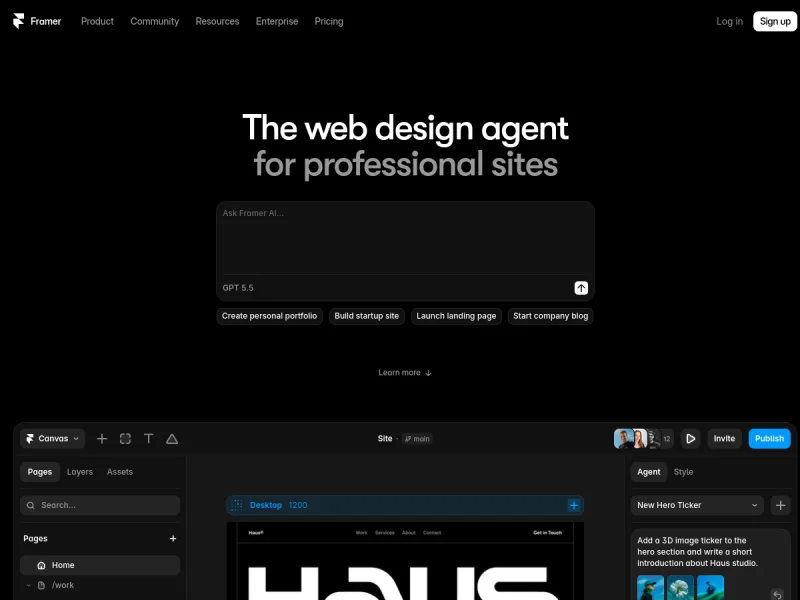Click the blue Publish button

coord(769,439)
